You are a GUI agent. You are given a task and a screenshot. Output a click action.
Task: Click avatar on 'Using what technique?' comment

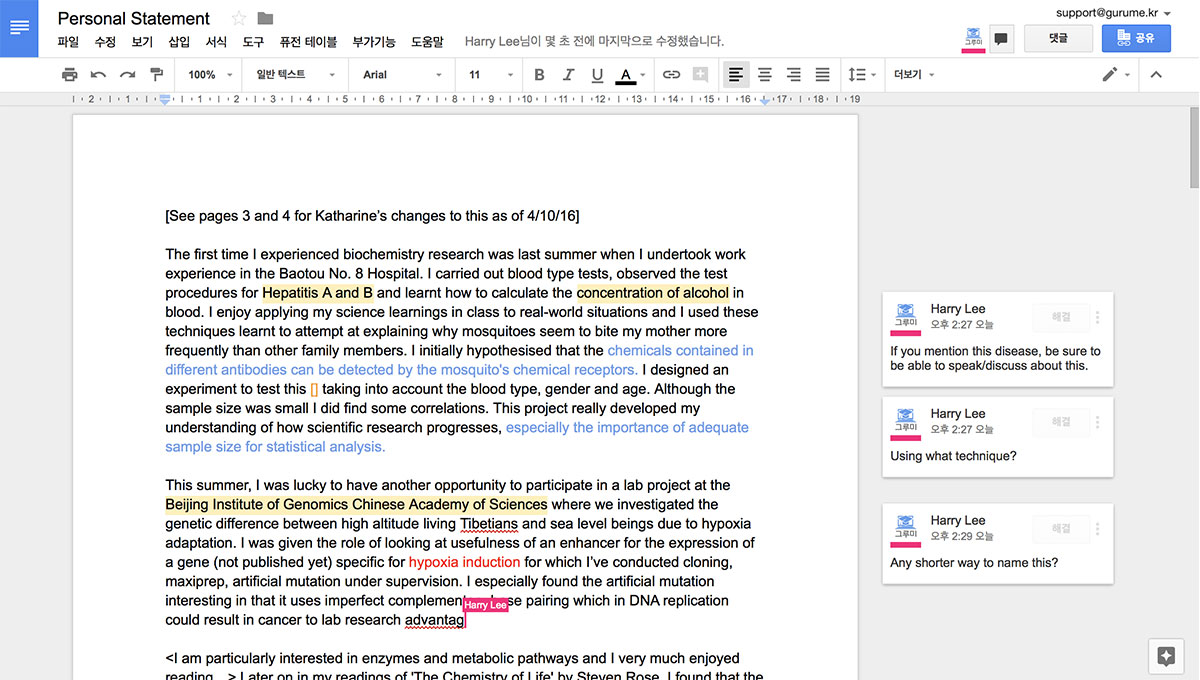906,423
